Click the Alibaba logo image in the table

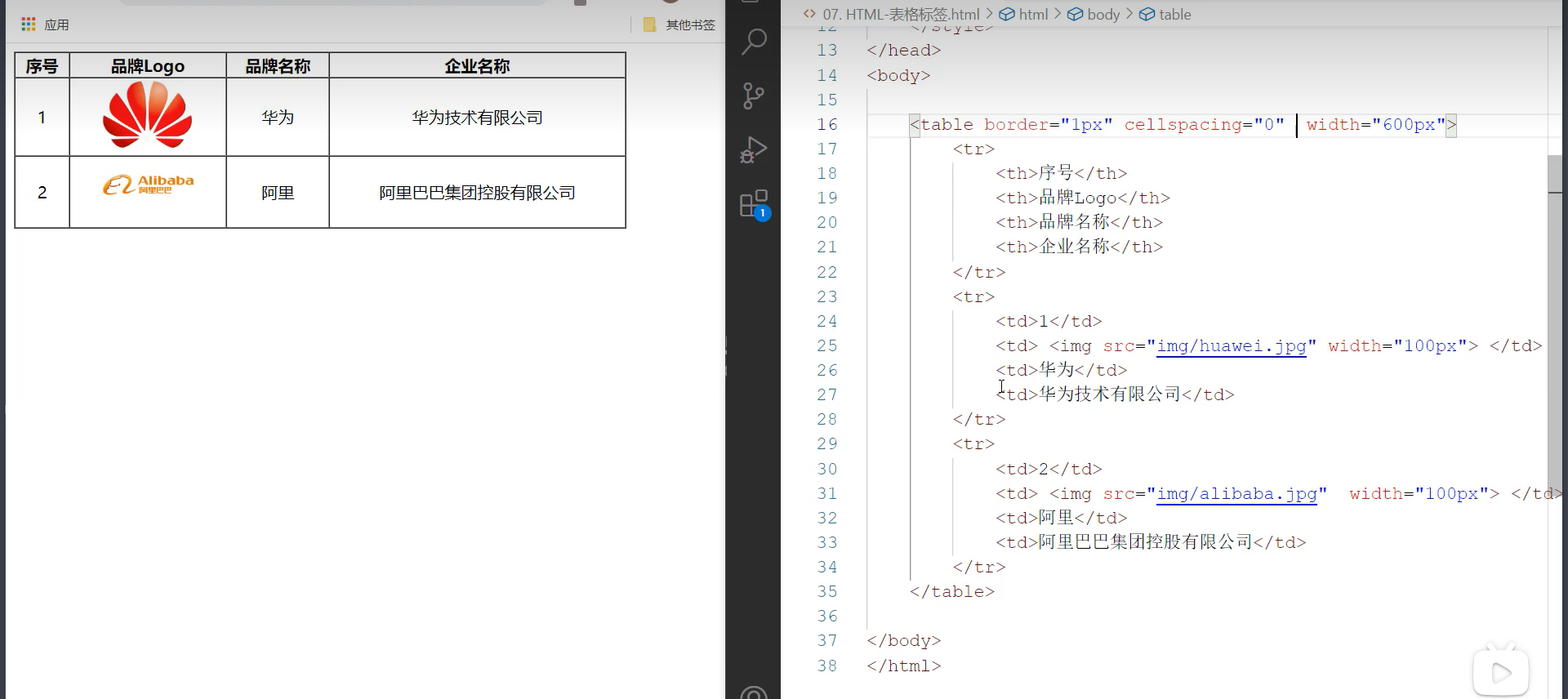click(148, 185)
